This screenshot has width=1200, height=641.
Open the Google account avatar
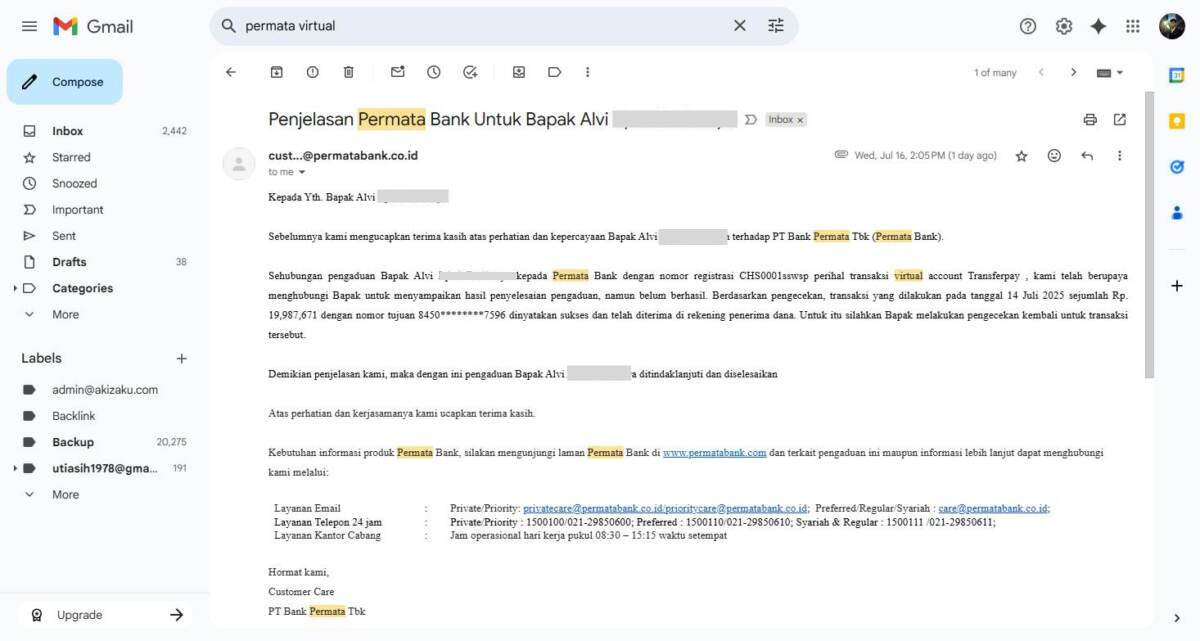pos(1172,26)
